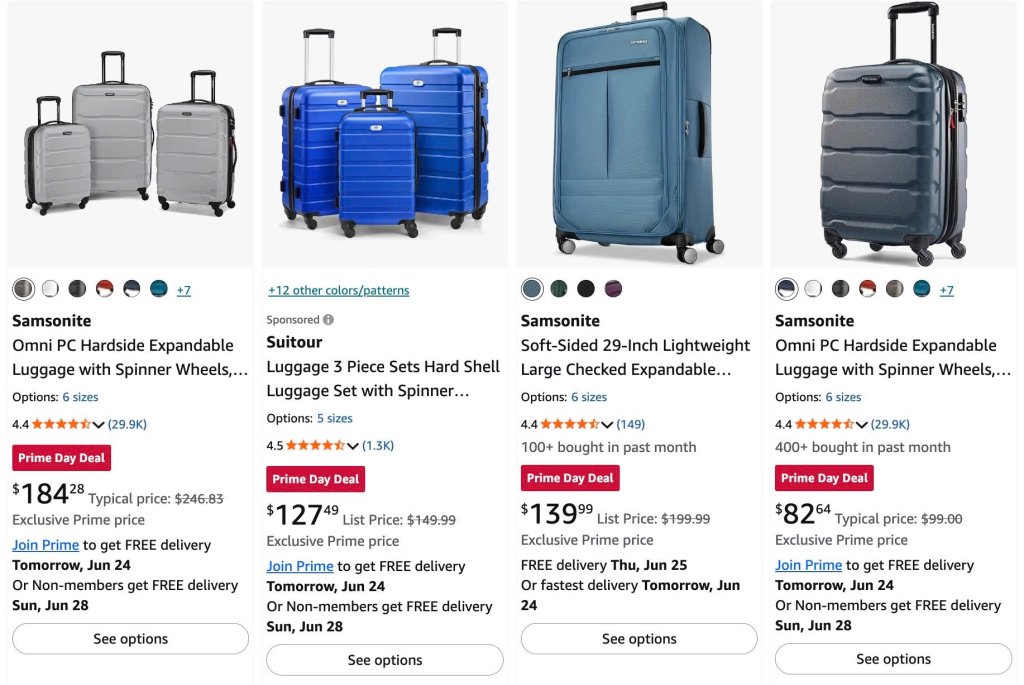Choose the purple swatch on Soft-Sided 29-Inch luggage
1024x685 pixels.
tap(613, 289)
